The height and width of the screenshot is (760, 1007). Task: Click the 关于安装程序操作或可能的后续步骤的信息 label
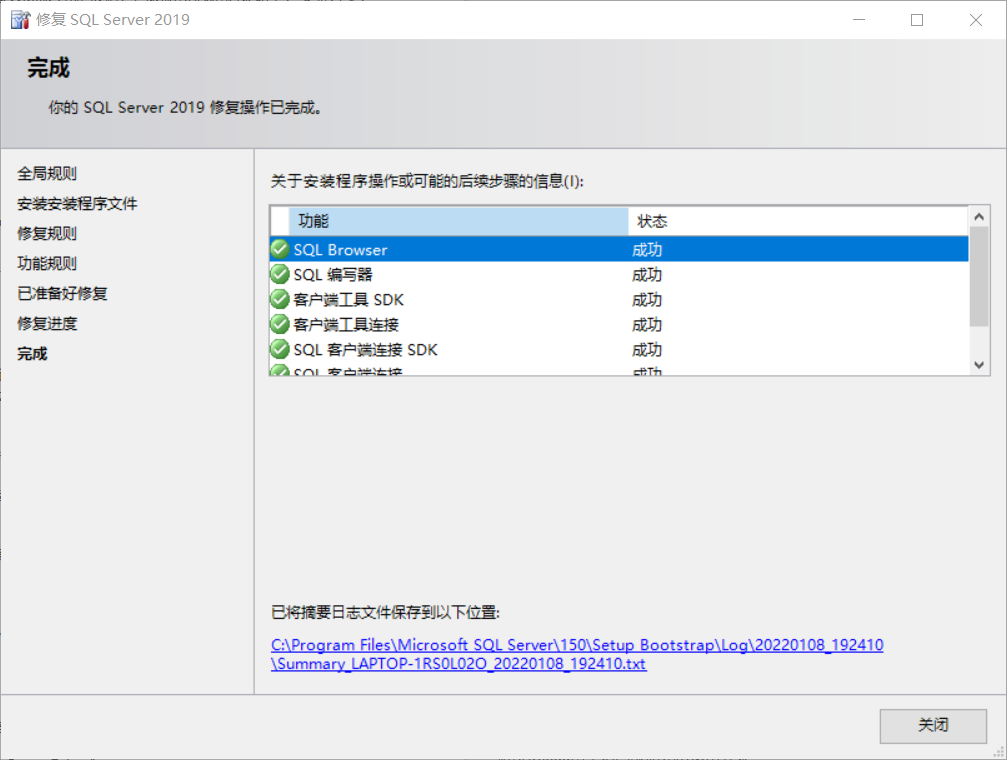(x=427, y=181)
